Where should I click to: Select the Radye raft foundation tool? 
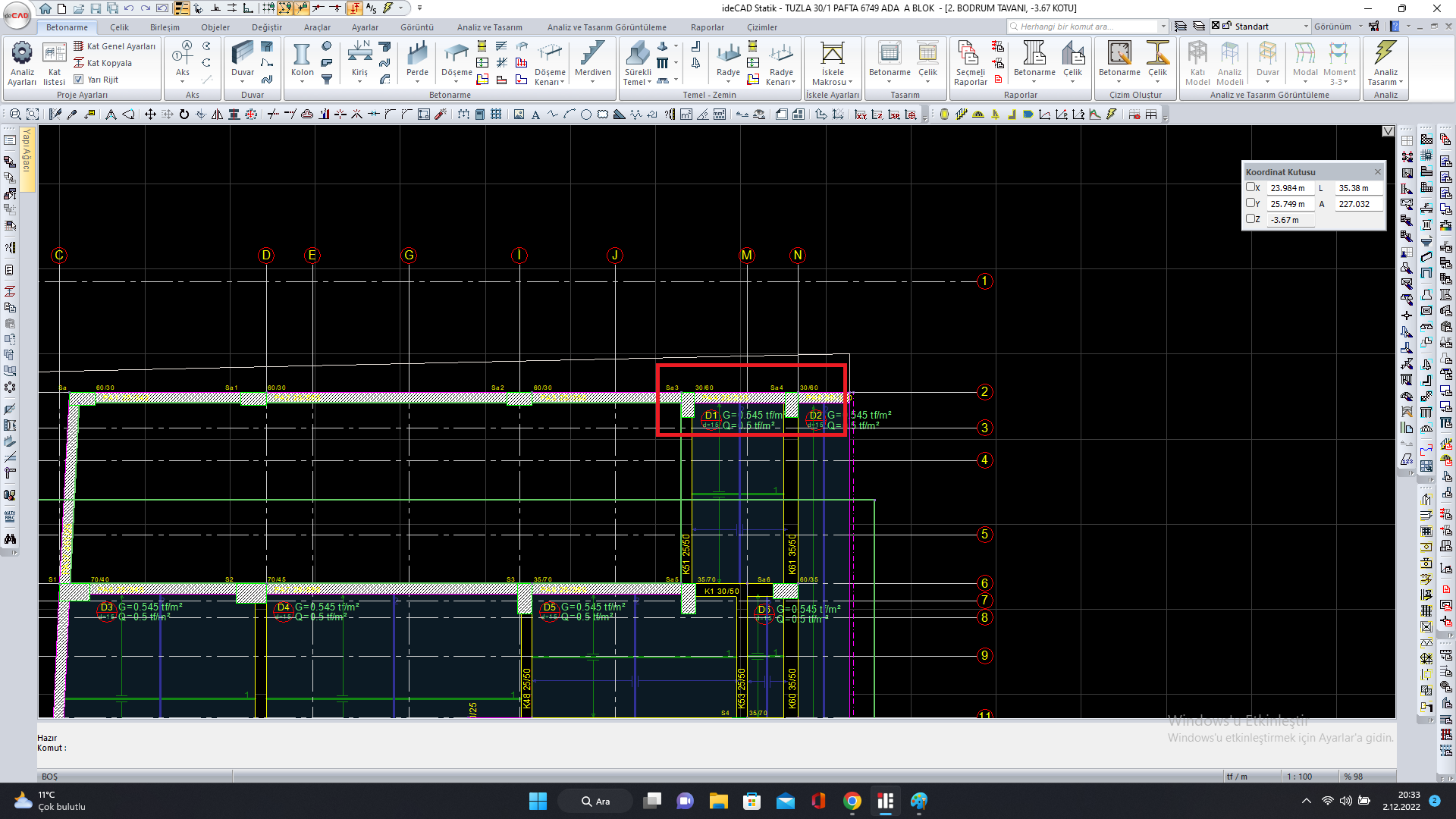point(728,61)
